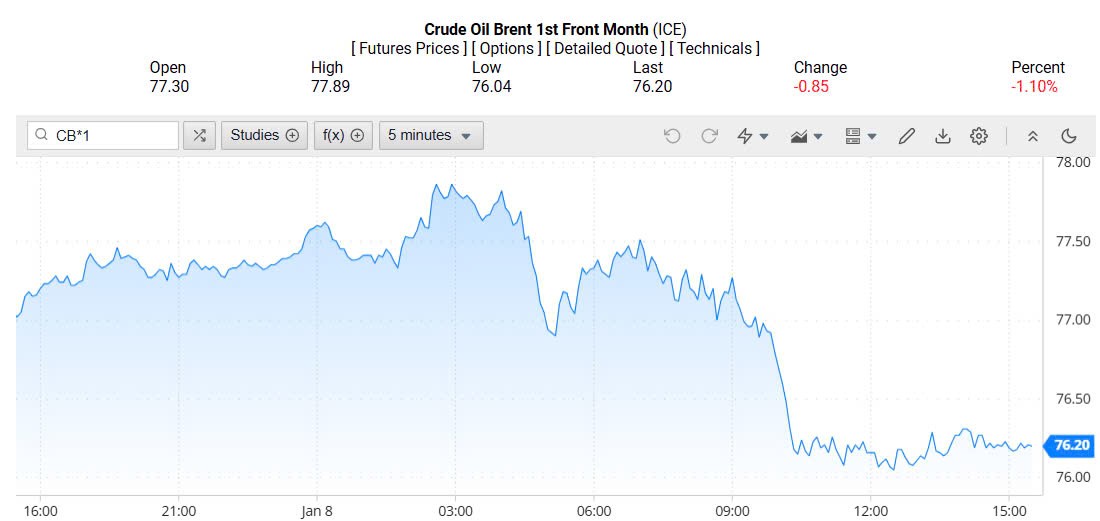Add a study with Studies button

[264, 135]
